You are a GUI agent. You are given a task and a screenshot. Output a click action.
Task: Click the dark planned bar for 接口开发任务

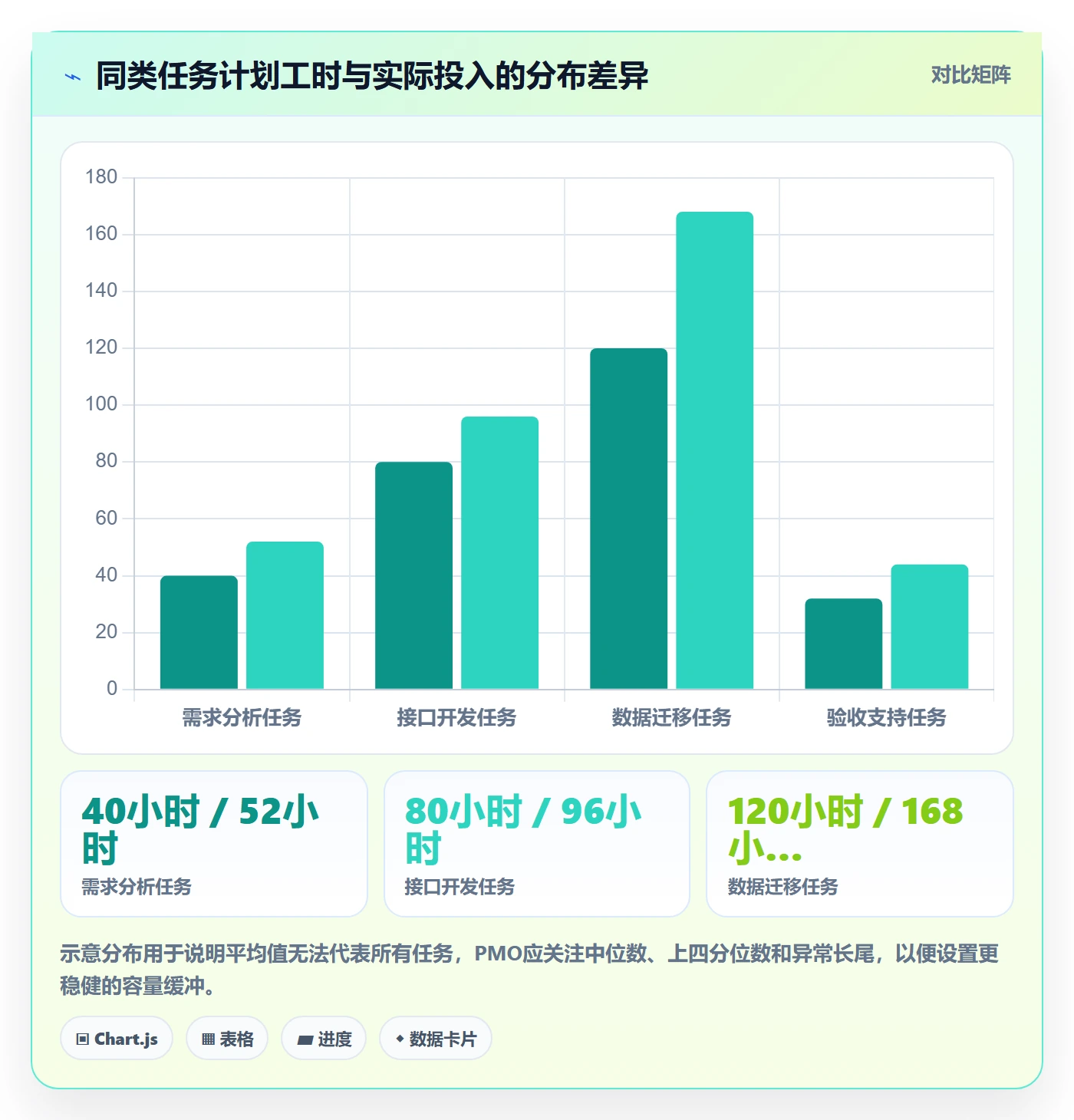(x=413, y=575)
